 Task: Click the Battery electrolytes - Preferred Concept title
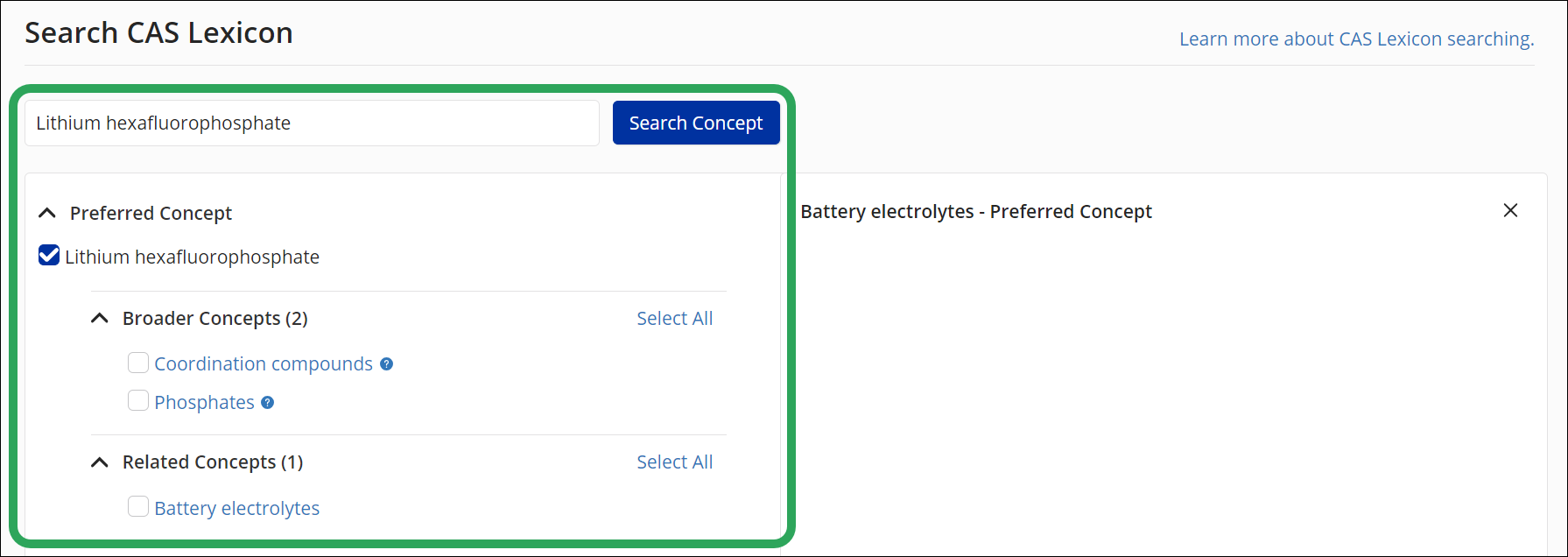click(976, 211)
